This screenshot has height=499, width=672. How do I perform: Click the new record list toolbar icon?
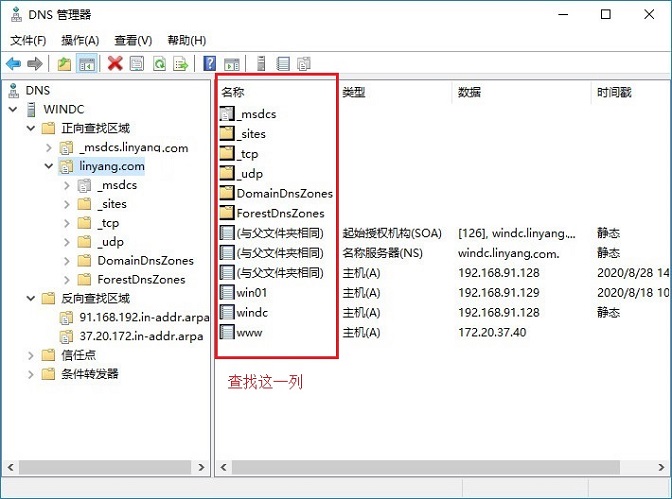click(283, 64)
